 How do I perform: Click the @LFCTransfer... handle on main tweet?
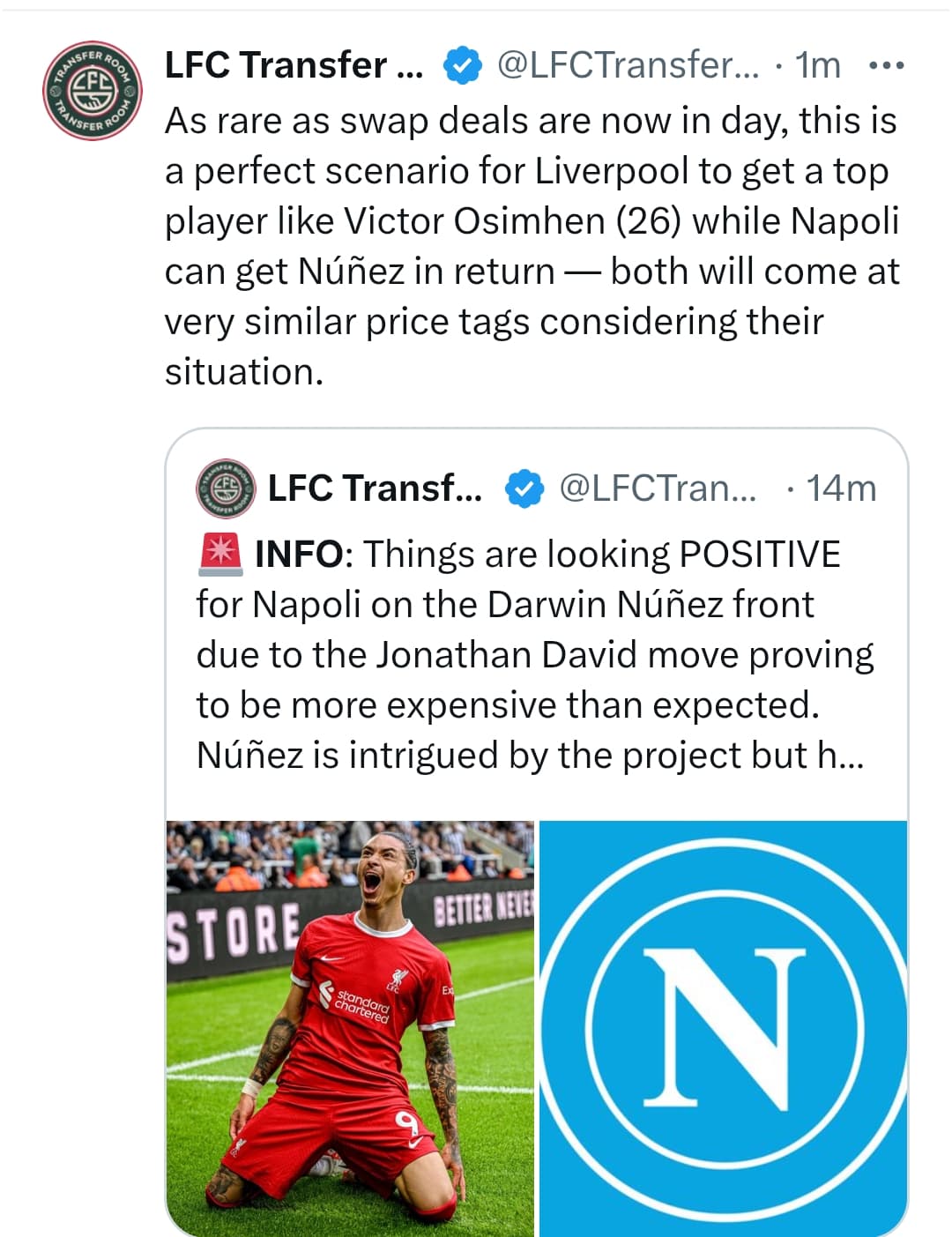[x=628, y=66]
